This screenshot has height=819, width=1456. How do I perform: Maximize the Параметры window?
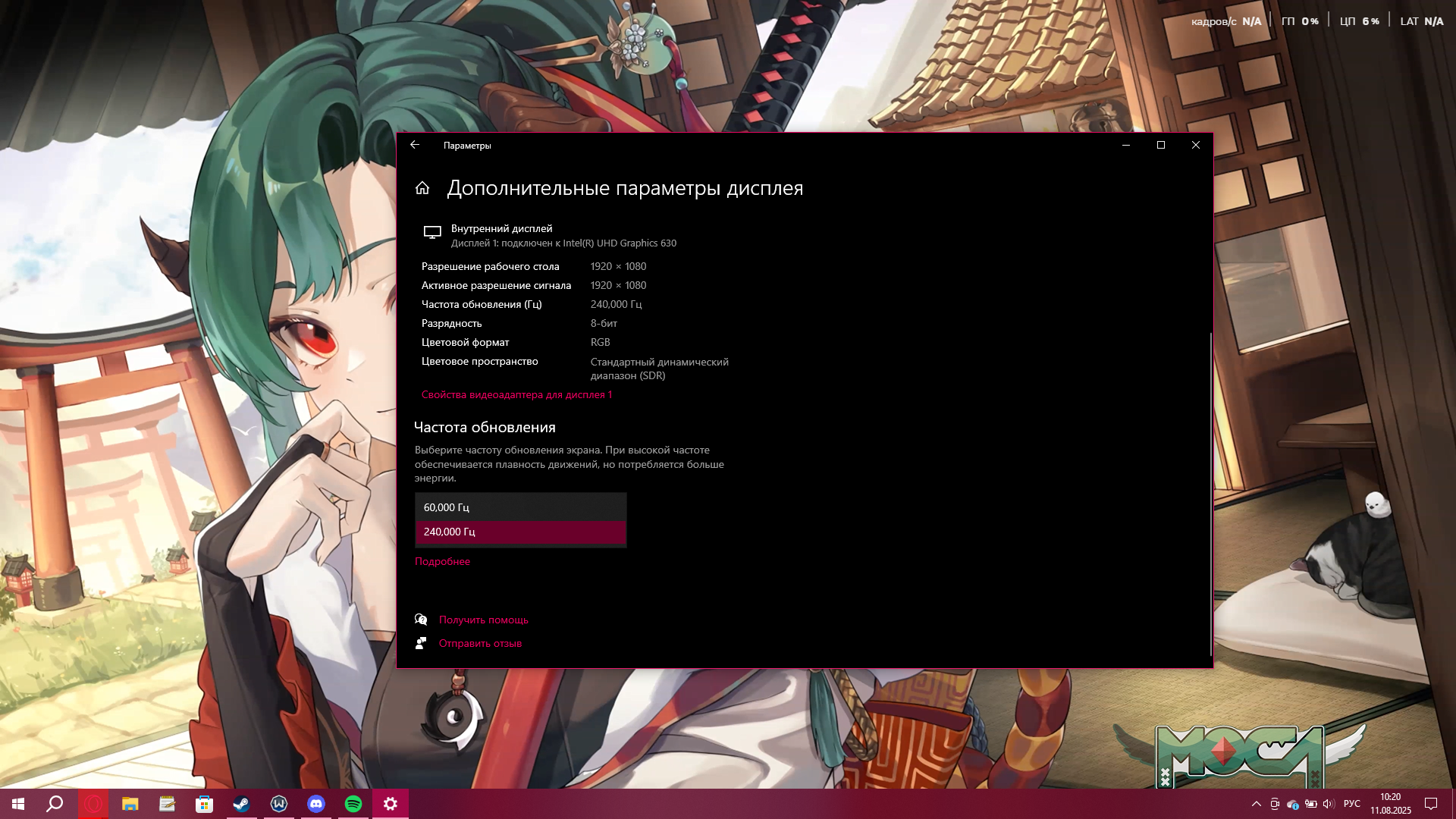(x=1161, y=145)
